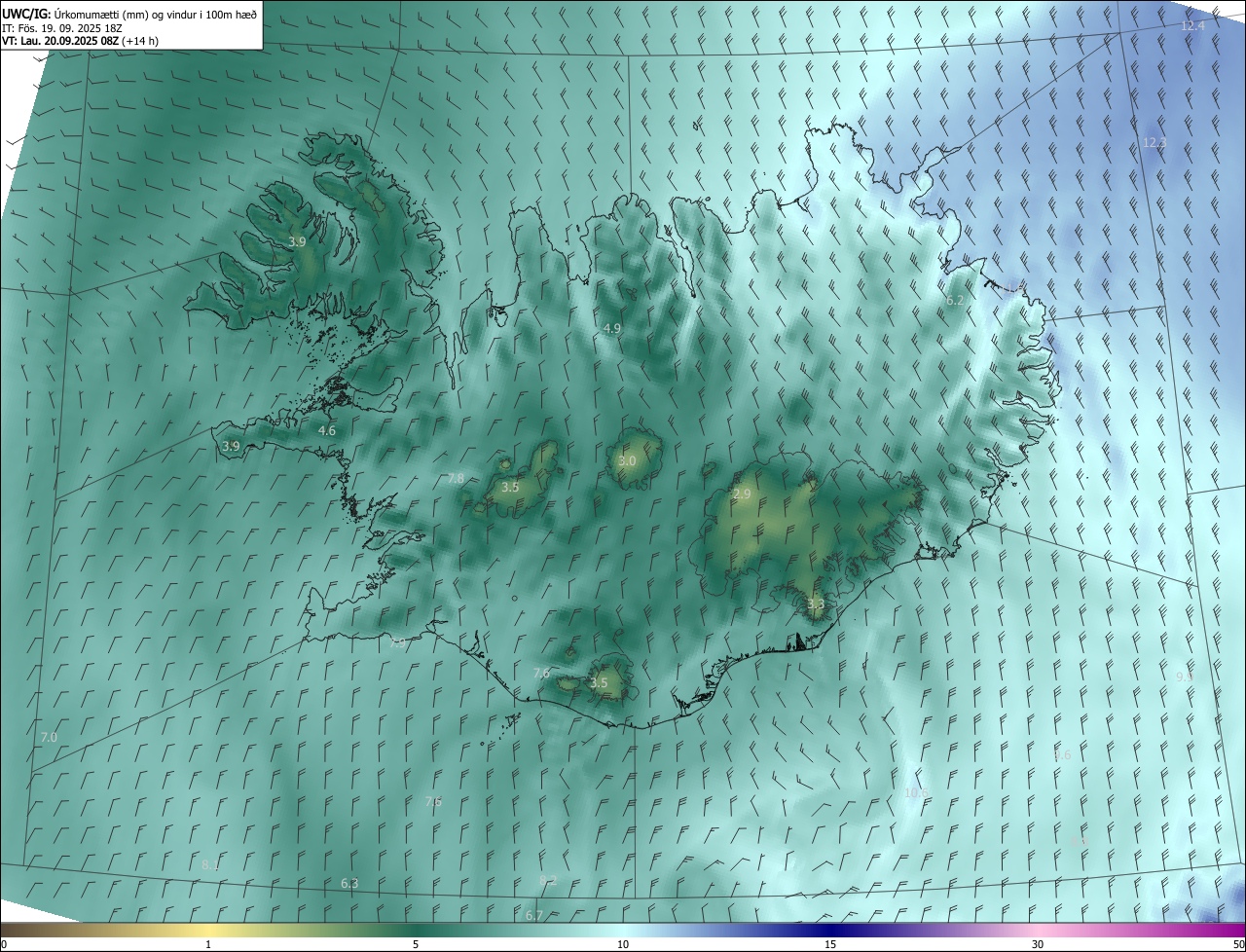The height and width of the screenshot is (952, 1246).
Task: Select the 7.0 value label
Action: click(x=49, y=737)
